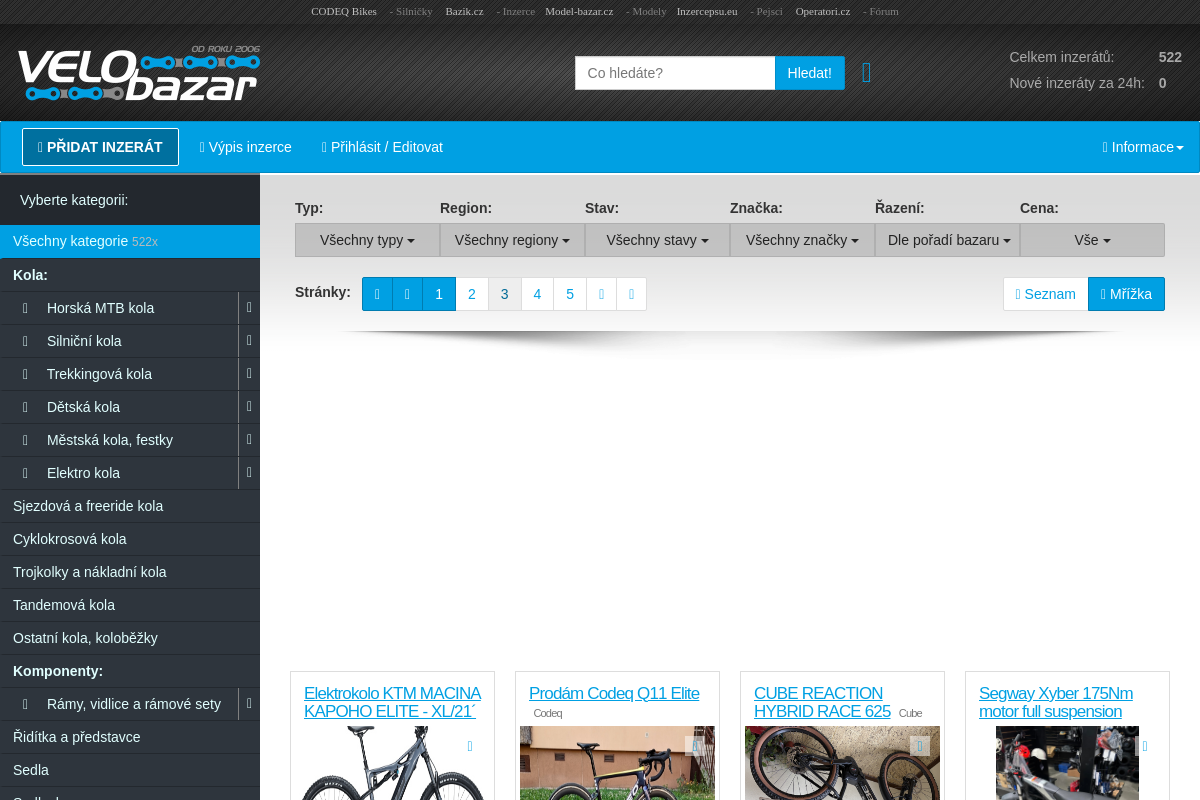Screen dimensions: 1200x800
Task: Switch to Mřížka grid view
Action: click(x=1126, y=294)
